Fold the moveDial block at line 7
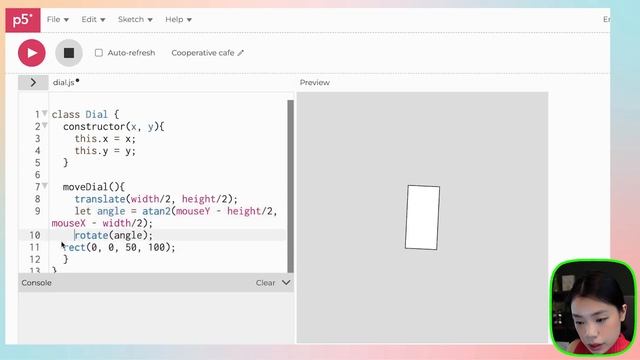 point(44,186)
